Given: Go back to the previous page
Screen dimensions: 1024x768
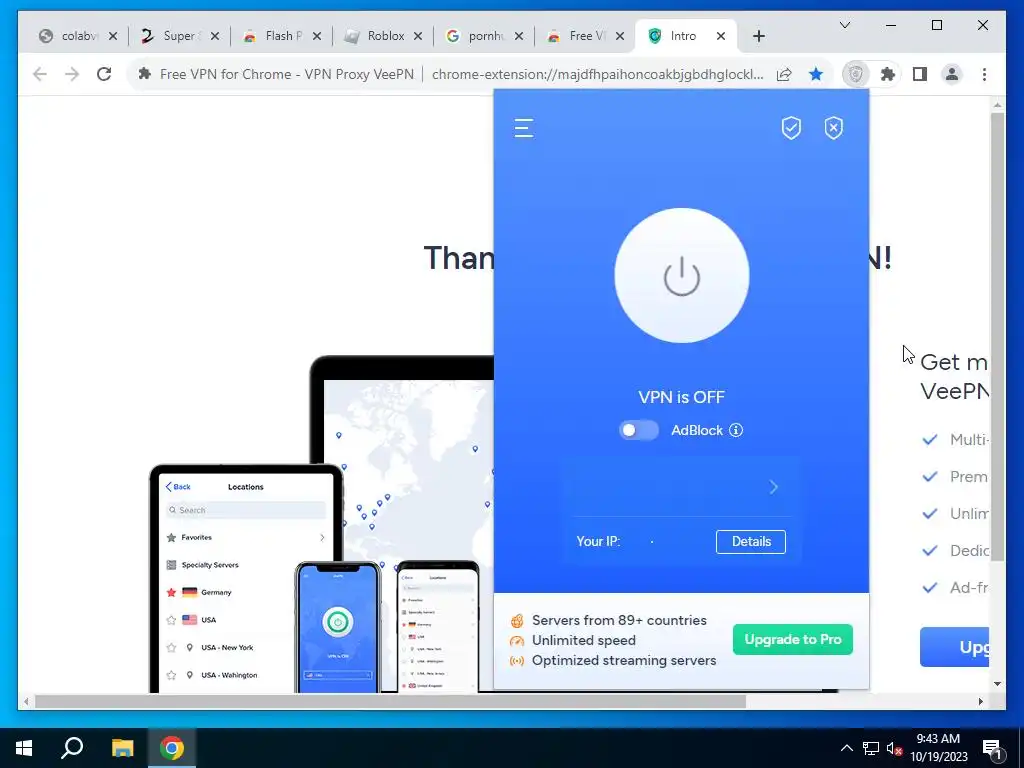Looking at the screenshot, I should tap(40, 74).
